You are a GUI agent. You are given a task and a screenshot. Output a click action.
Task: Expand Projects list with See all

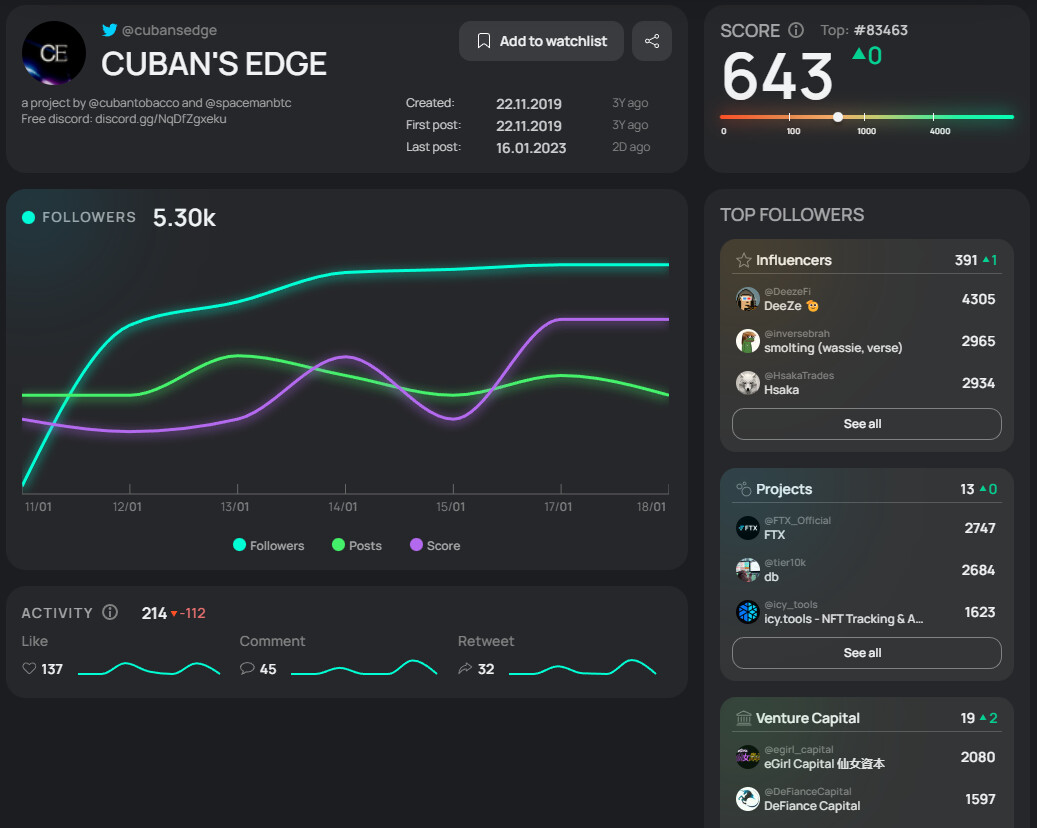(866, 653)
